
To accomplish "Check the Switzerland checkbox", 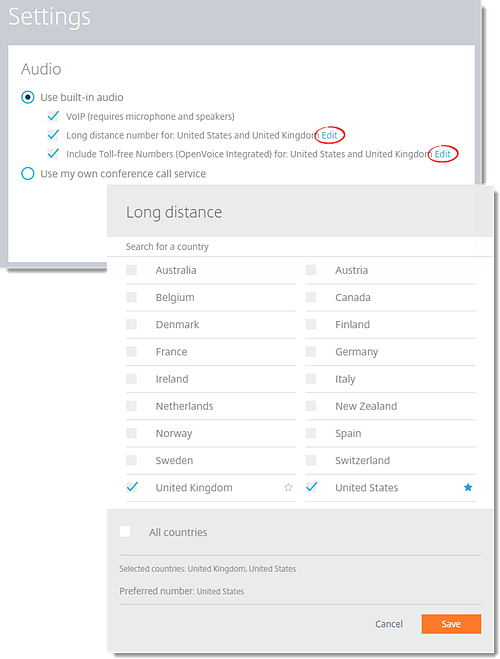I will pos(311,460).
